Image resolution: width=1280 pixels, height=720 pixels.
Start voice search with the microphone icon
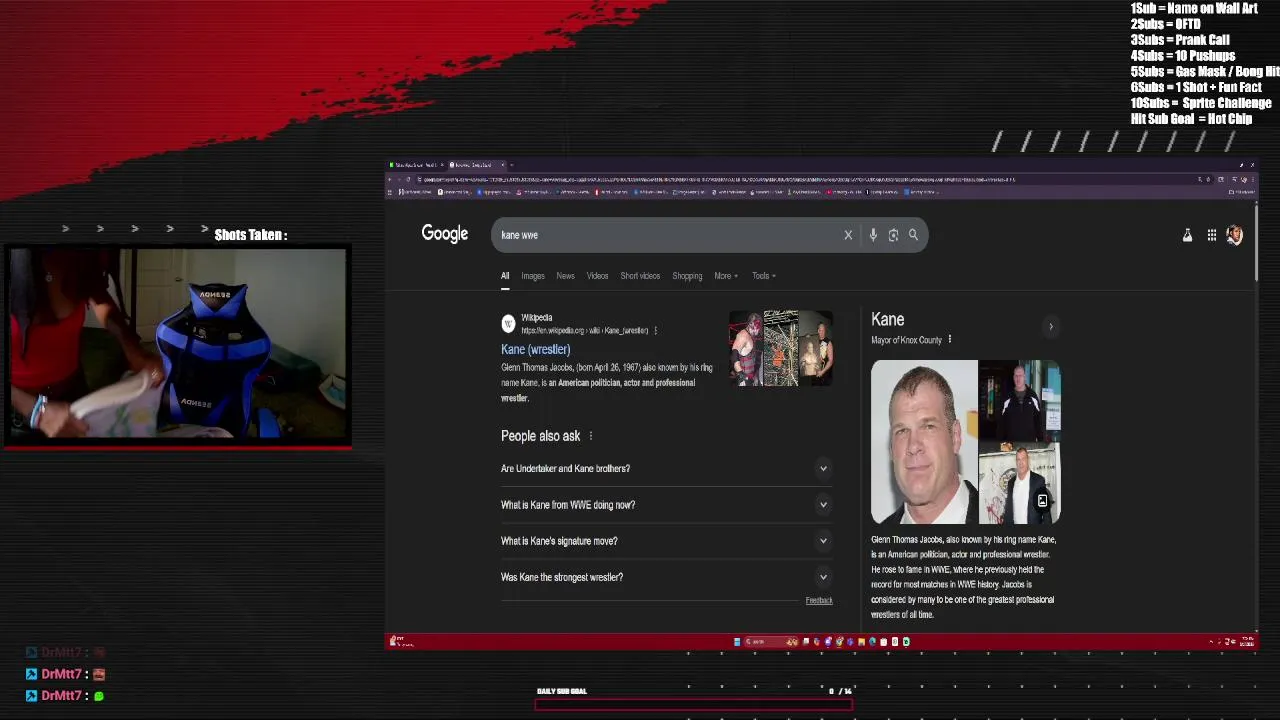pos(873,235)
